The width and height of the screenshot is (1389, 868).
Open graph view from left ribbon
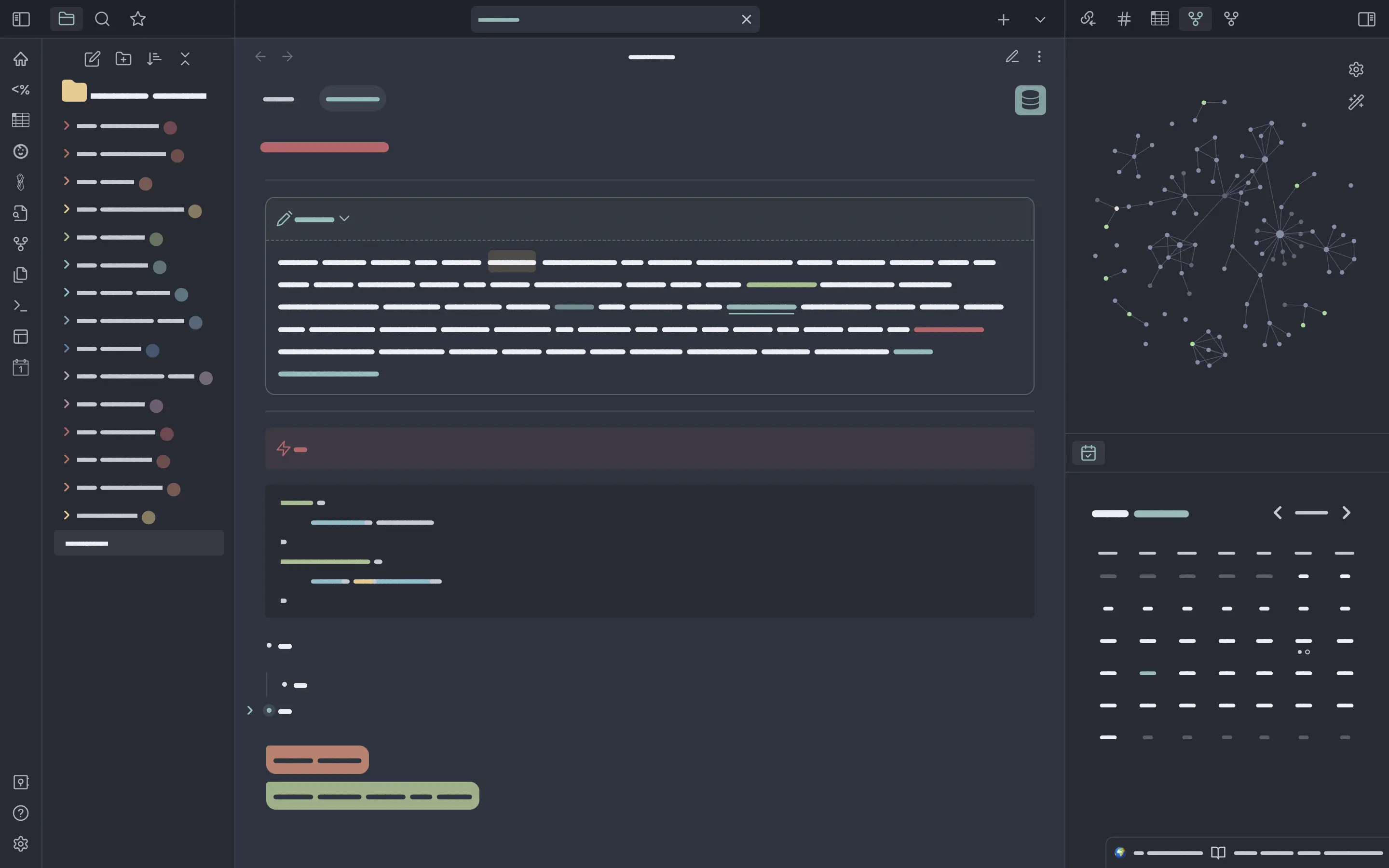click(x=21, y=244)
